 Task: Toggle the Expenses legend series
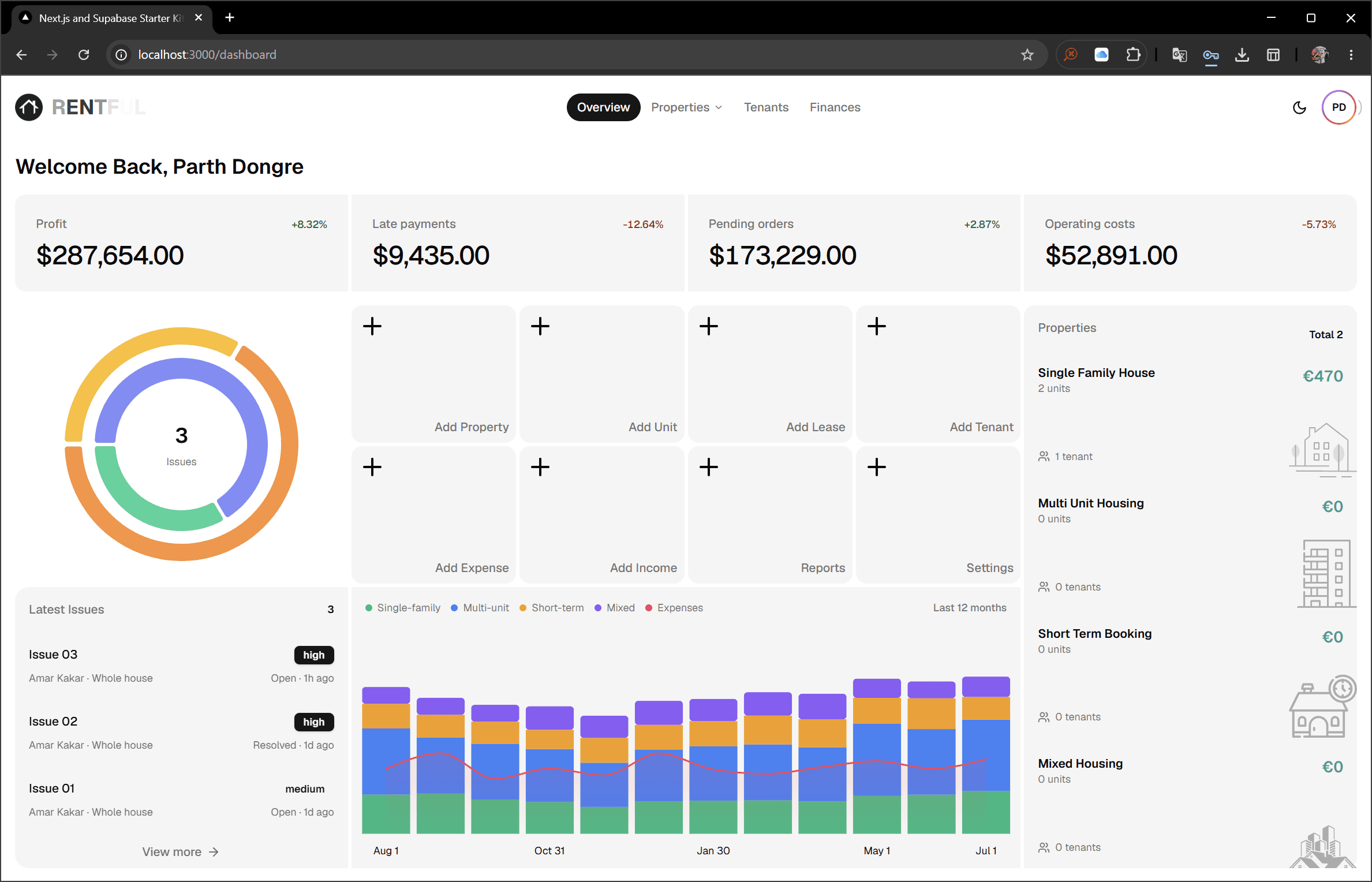[674, 608]
